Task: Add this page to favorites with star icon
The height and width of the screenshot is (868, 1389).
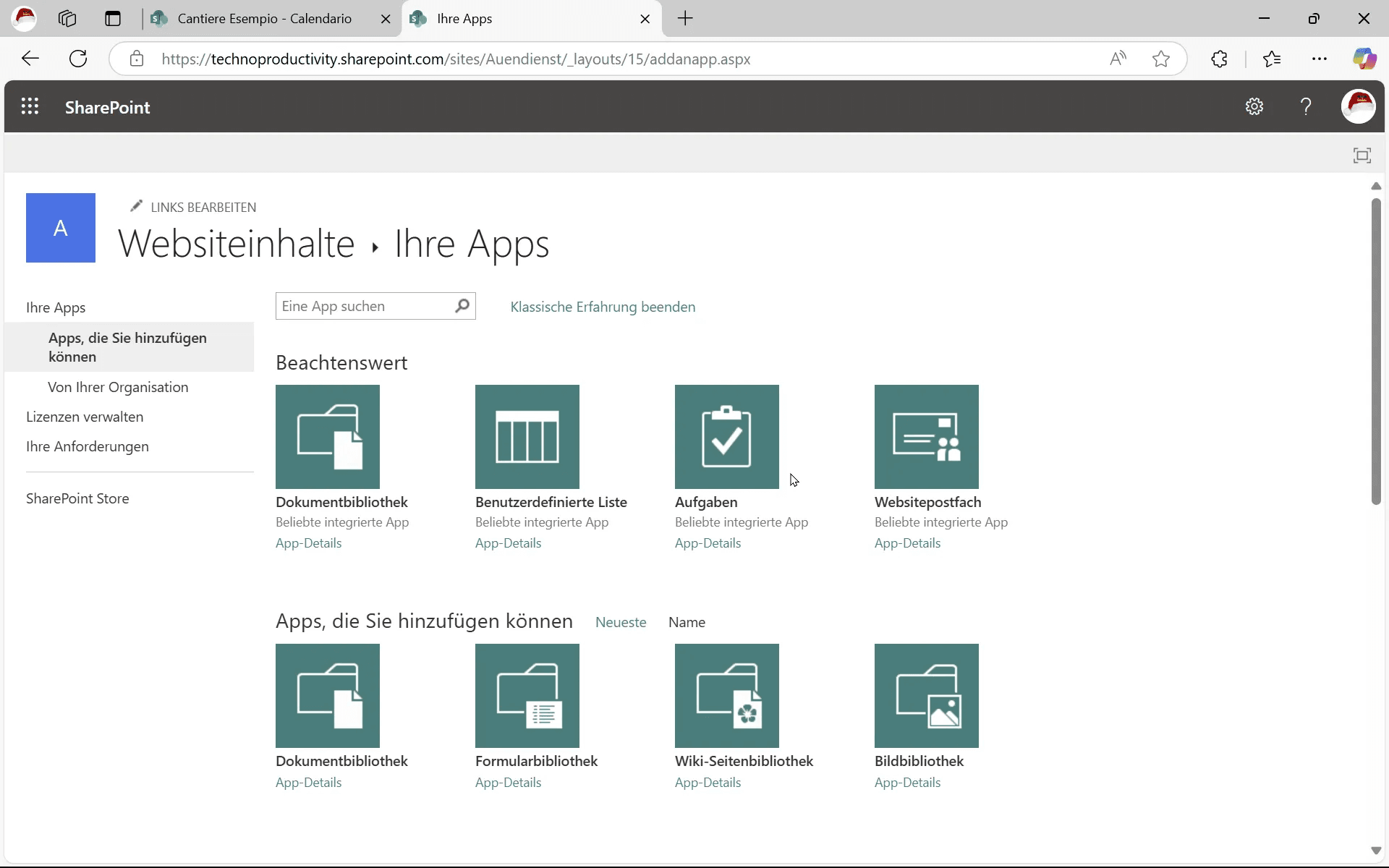Action: point(1161,59)
